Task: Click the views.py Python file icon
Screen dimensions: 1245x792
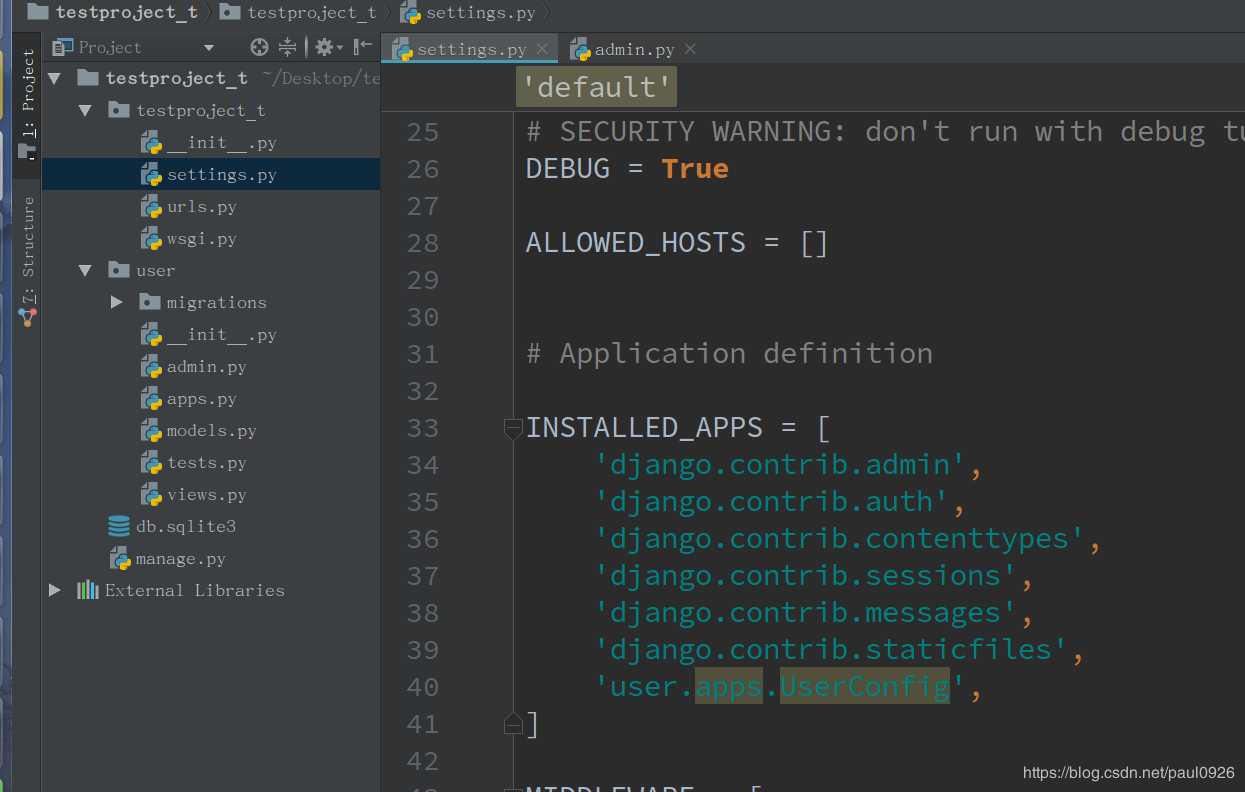Action: click(151, 494)
